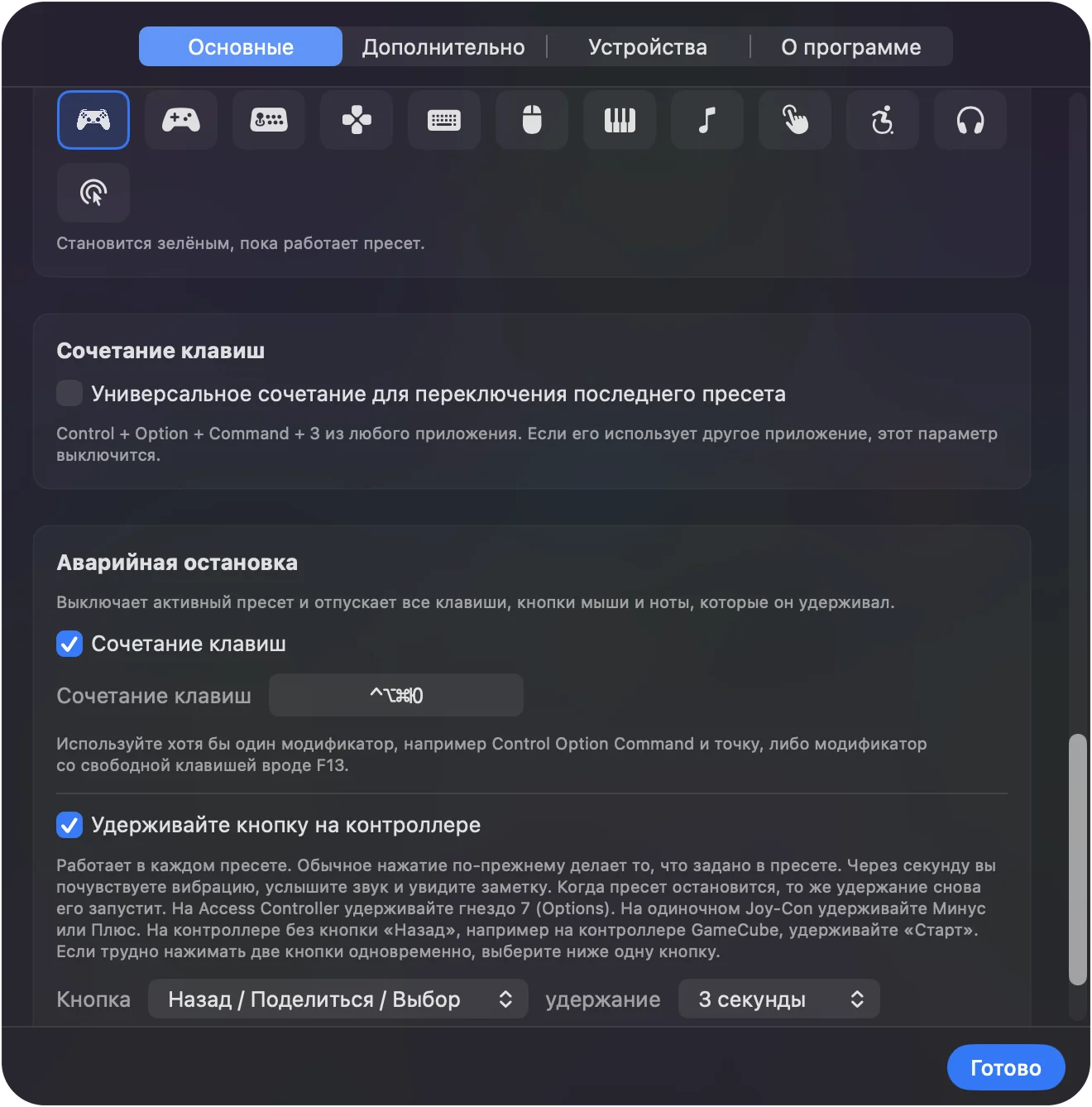Click the shortcut recorder field showing ^⌥⌘0
Viewport: 1092px width, 1107px height.
tap(396, 695)
